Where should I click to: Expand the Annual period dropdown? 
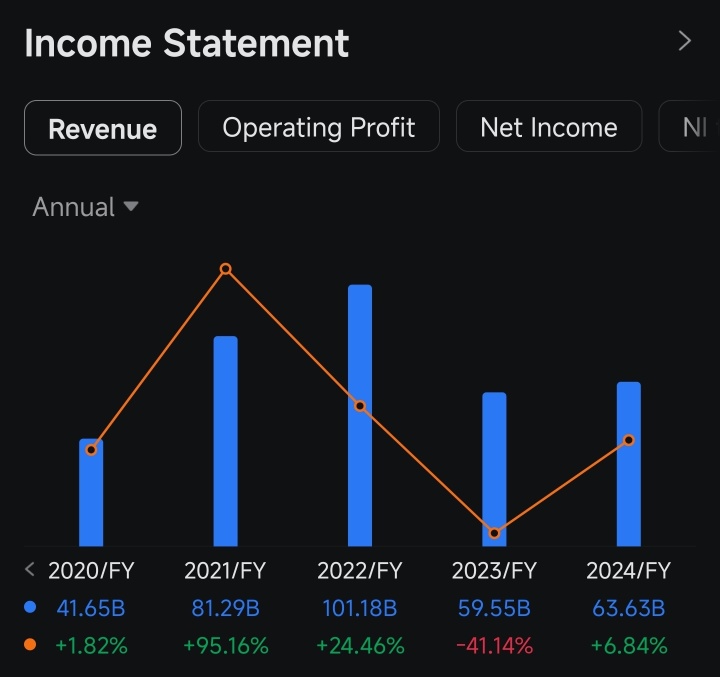(x=85, y=207)
